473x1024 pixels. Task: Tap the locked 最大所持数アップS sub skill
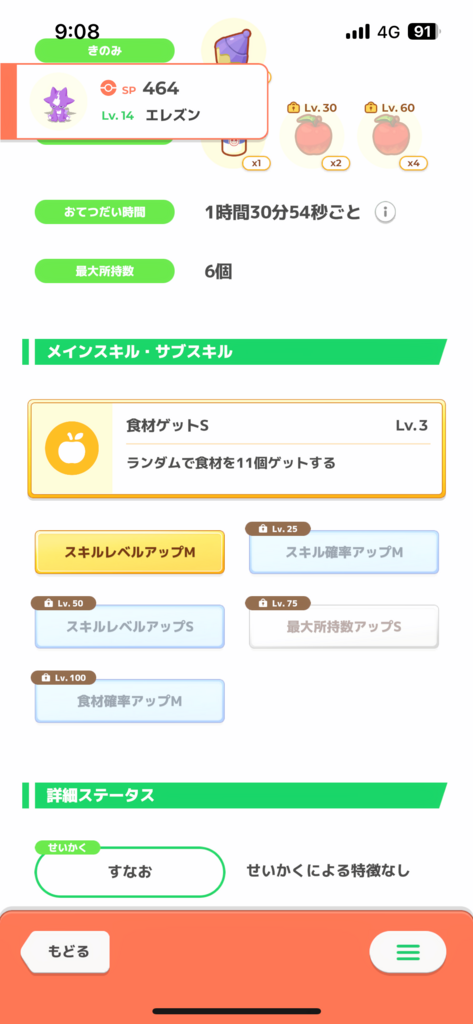pyautogui.click(x=344, y=626)
